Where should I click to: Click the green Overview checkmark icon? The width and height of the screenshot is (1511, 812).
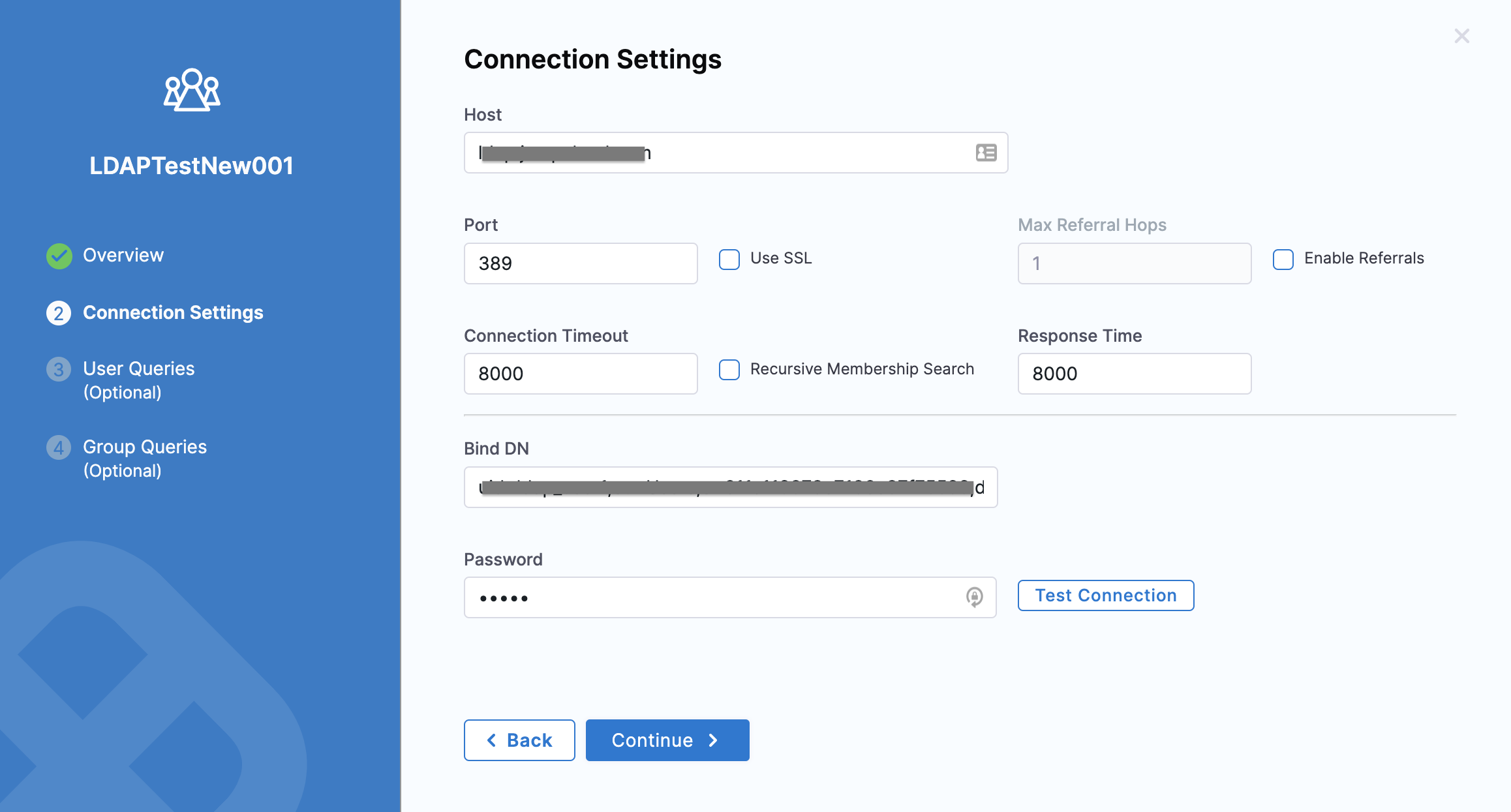(x=59, y=256)
